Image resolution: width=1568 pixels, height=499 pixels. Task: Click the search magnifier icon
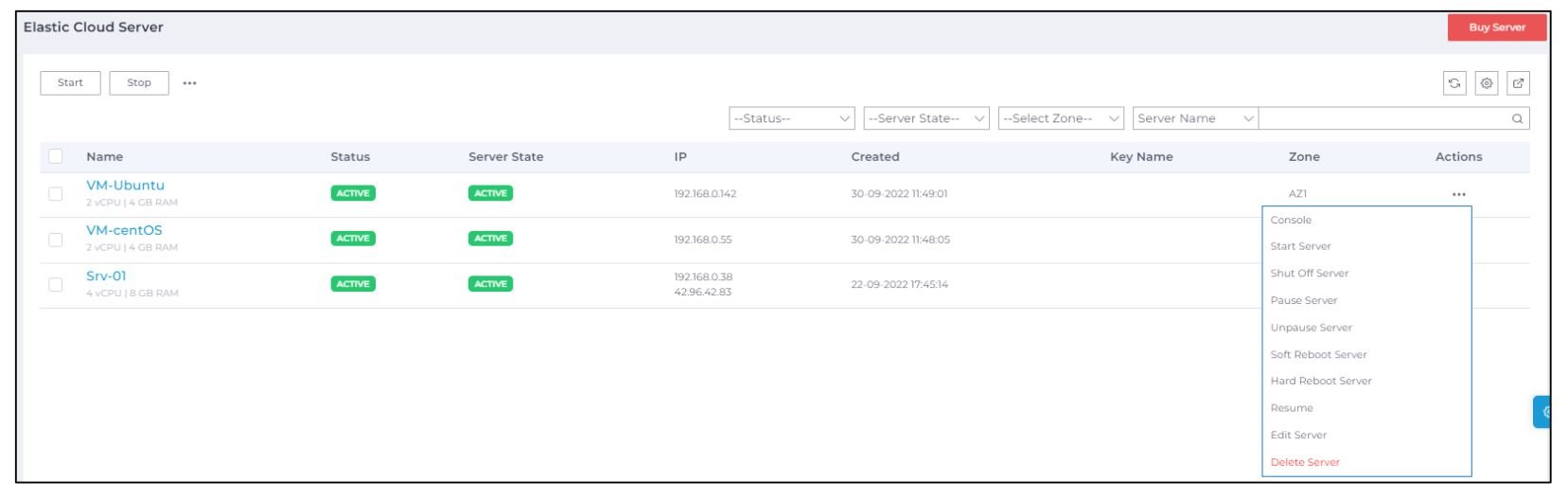click(x=1517, y=119)
